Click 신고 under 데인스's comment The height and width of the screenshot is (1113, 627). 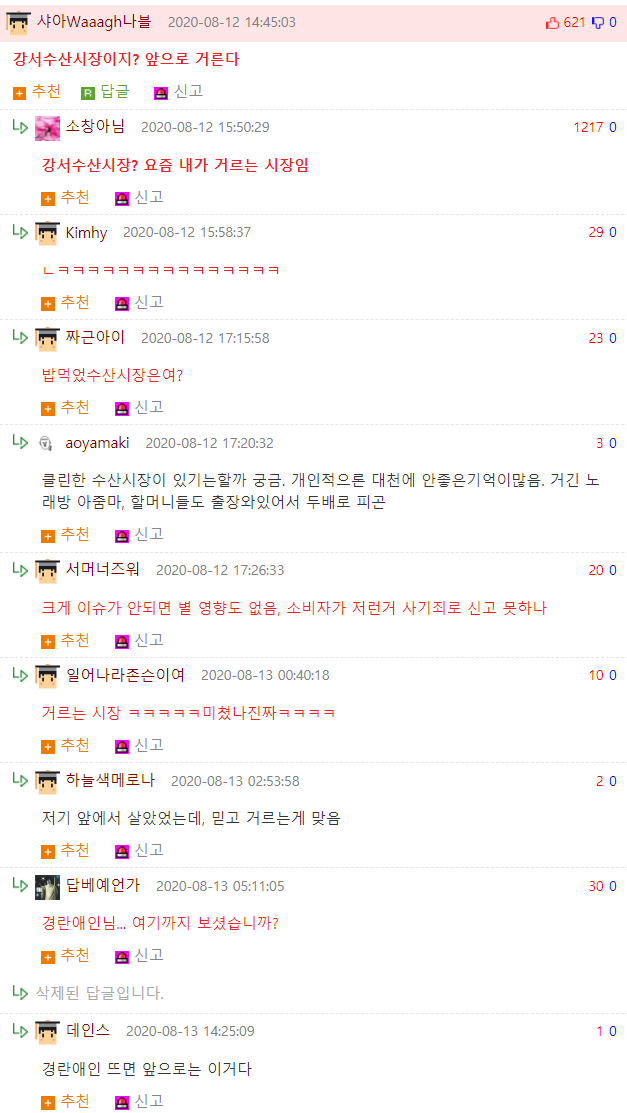coord(139,1102)
